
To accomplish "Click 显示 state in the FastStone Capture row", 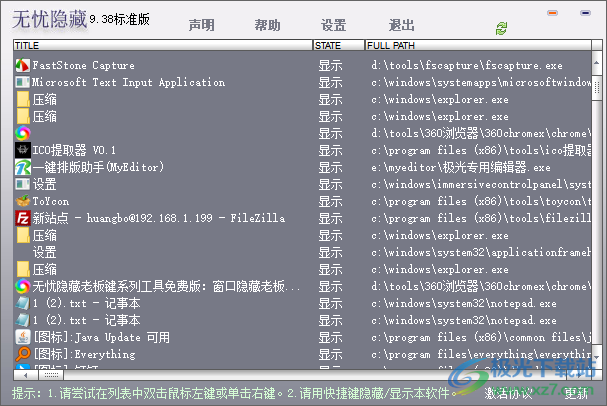I will pyautogui.click(x=330, y=65).
